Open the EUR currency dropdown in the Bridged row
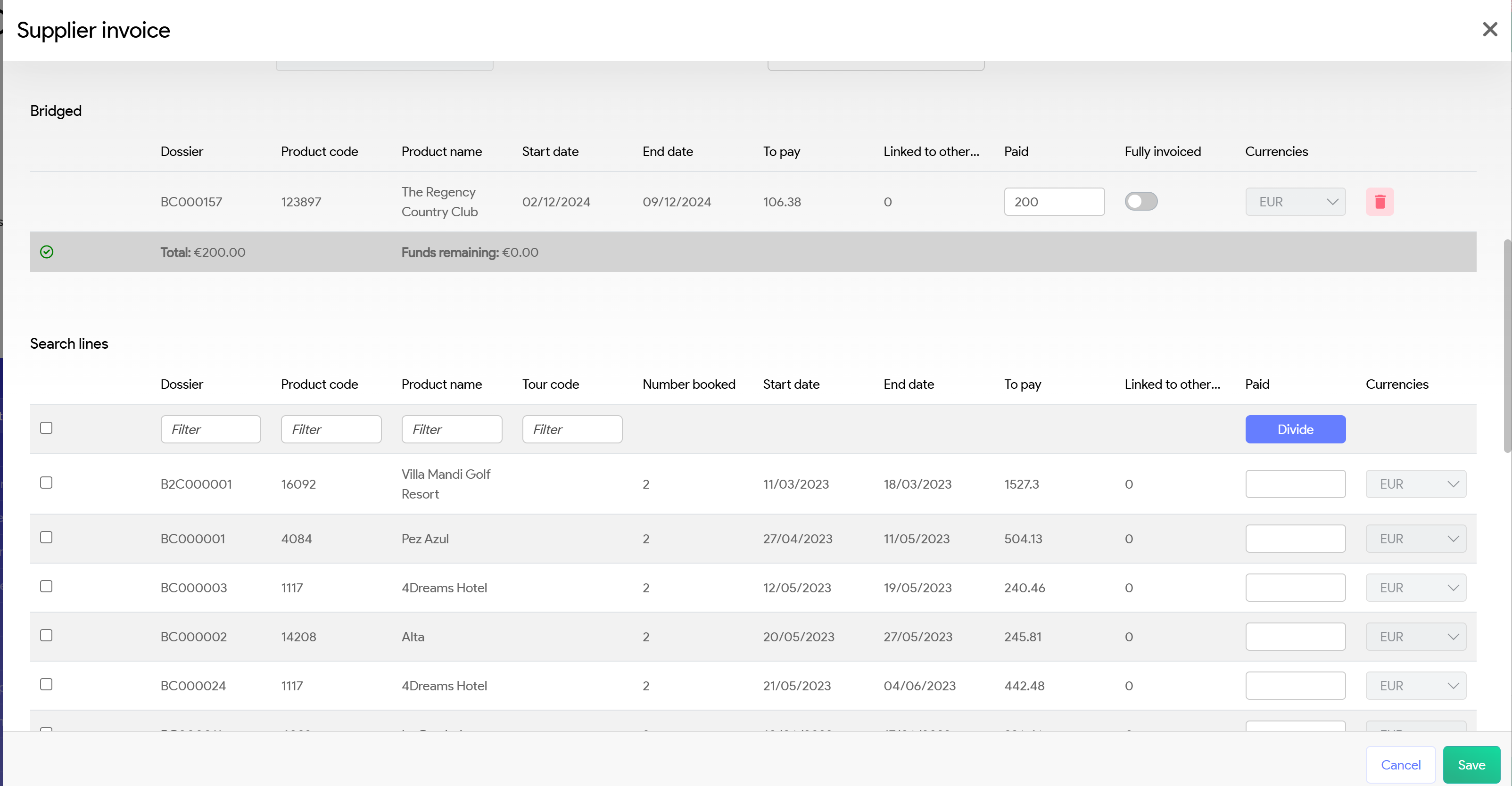 (1295, 202)
